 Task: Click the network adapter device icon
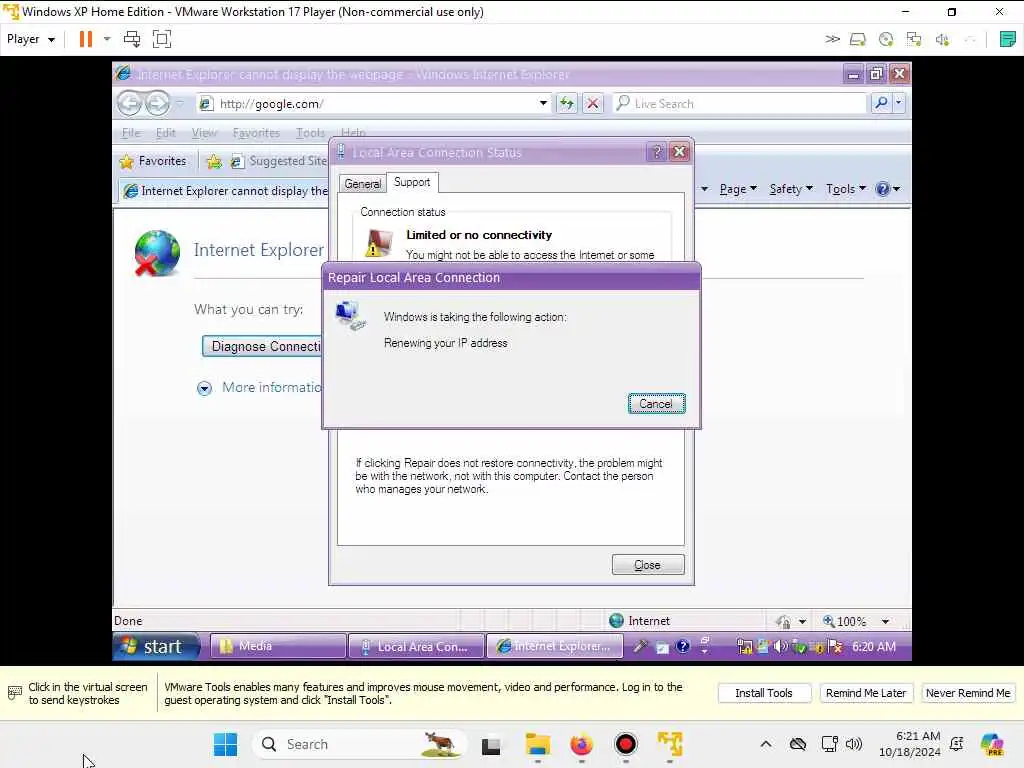(x=914, y=40)
